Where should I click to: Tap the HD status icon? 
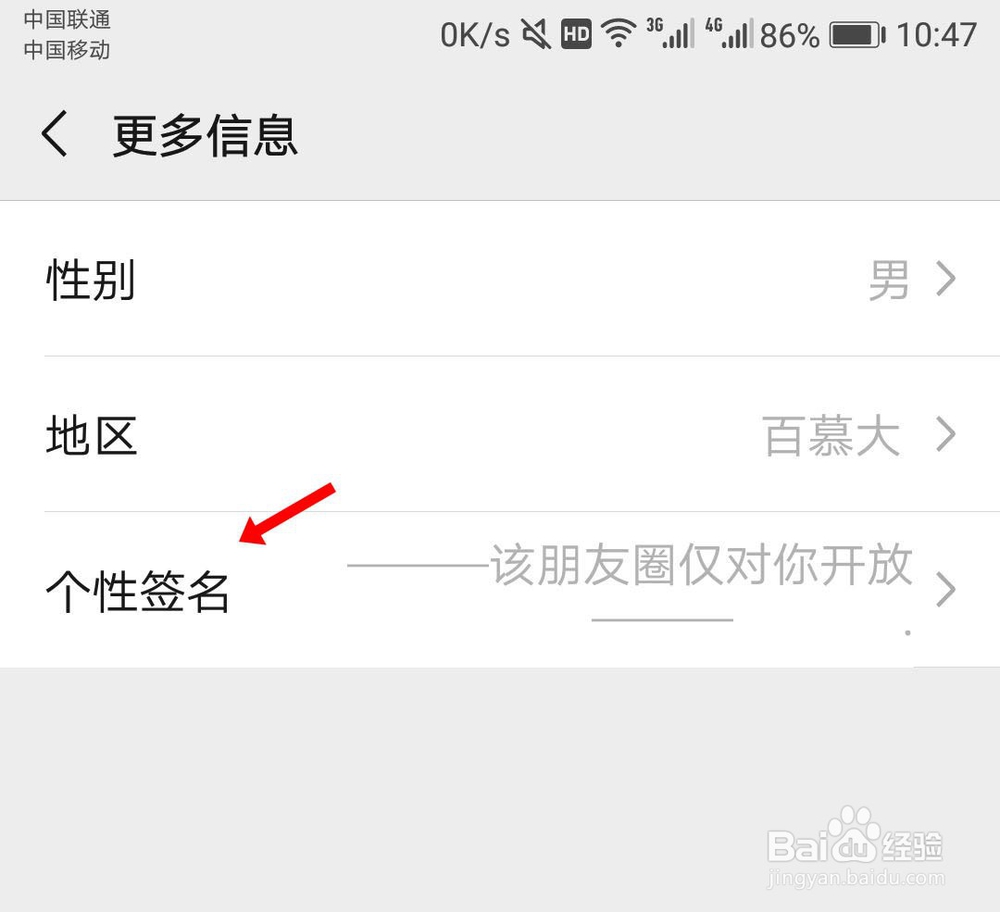(576, 34)
